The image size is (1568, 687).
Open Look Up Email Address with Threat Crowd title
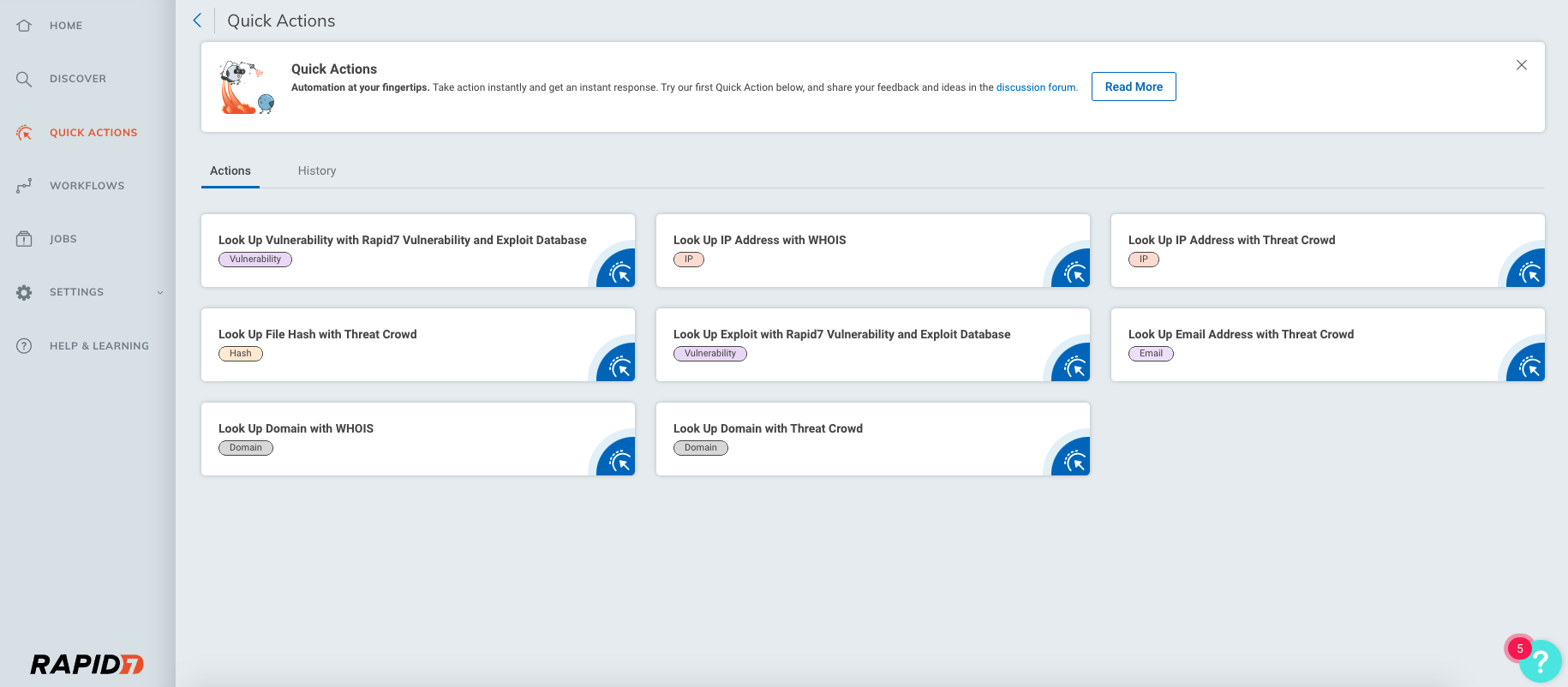pyautogui.click(x=1242, y=335)
